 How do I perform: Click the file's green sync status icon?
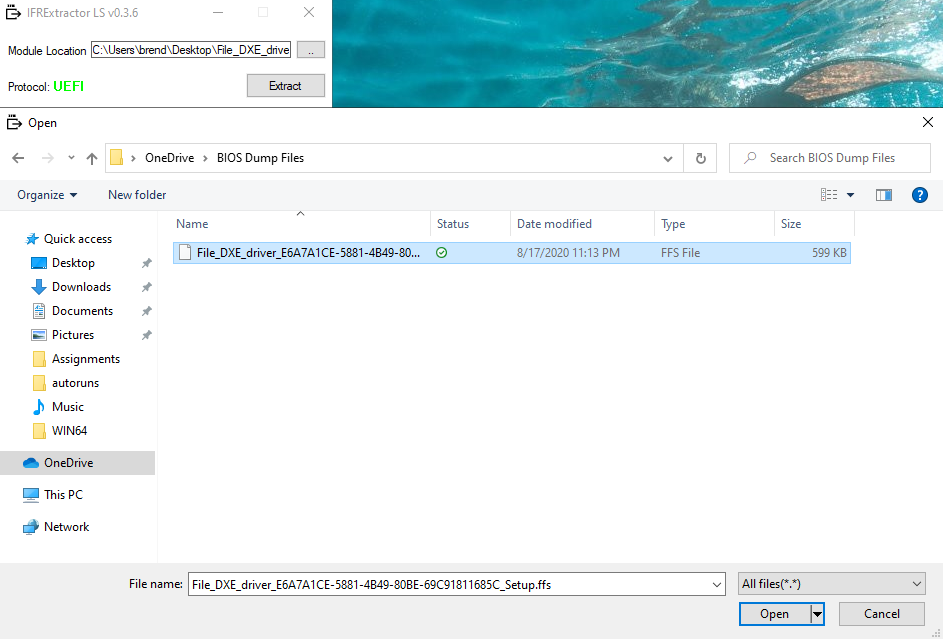tap(441, 253)
